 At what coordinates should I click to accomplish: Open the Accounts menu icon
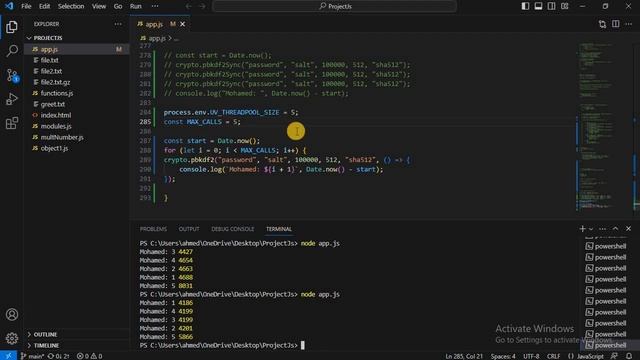click(x=12, y=314)
